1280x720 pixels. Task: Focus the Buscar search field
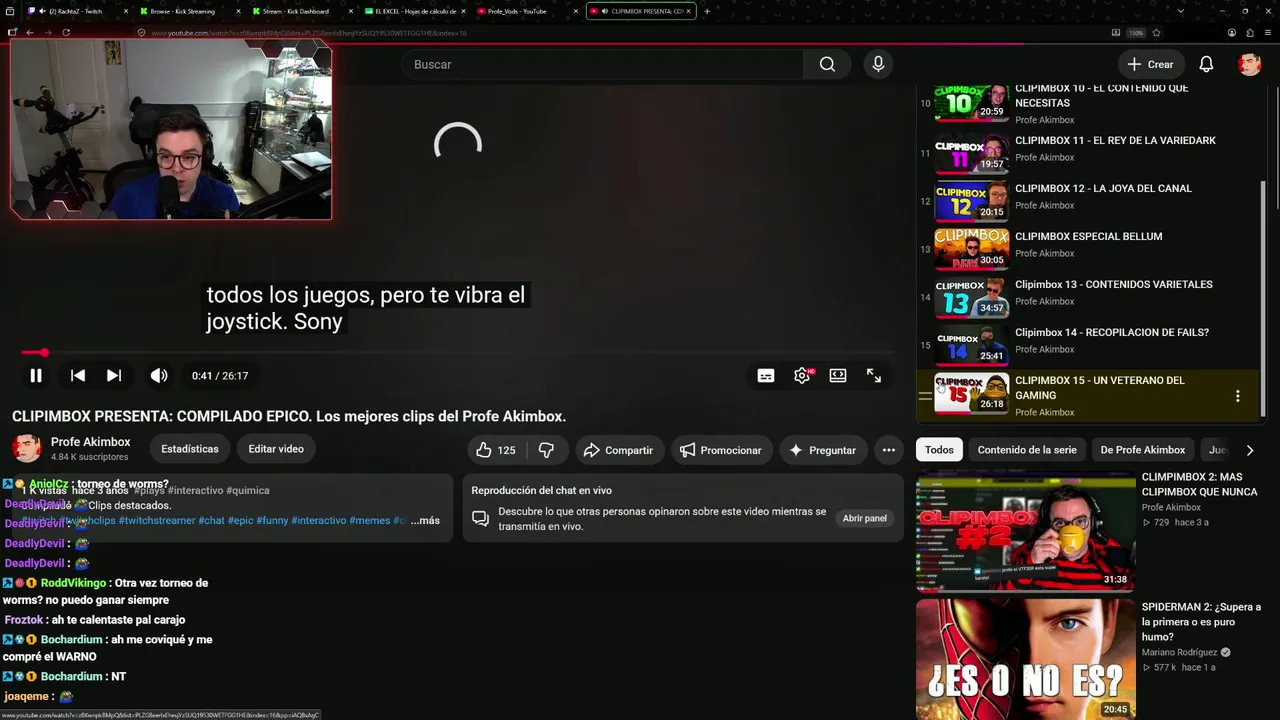click(603, 64)
